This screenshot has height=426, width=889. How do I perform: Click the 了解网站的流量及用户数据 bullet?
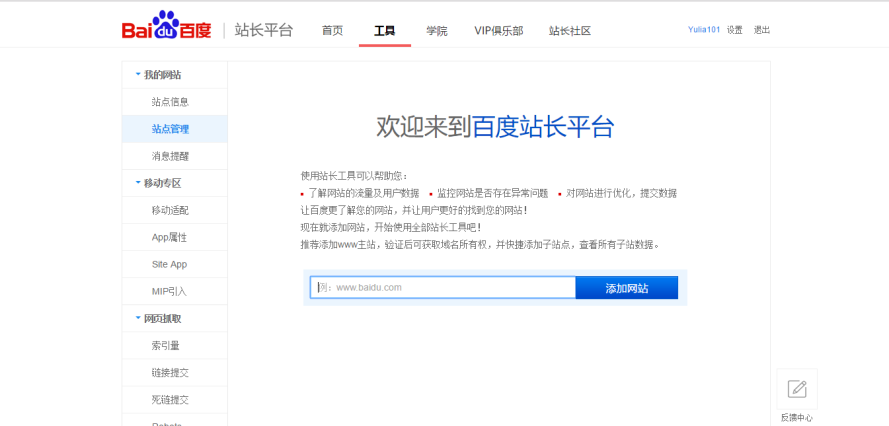pyautogui.click(x=364, y=193)
